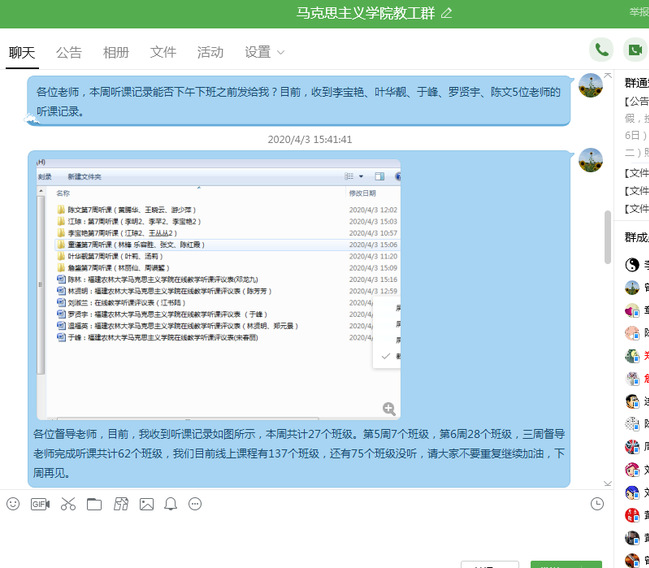This screenshot has height=568, width=649.
Task: Open the emoji picker in chat toolbar
Action: (x=13, y=504)
